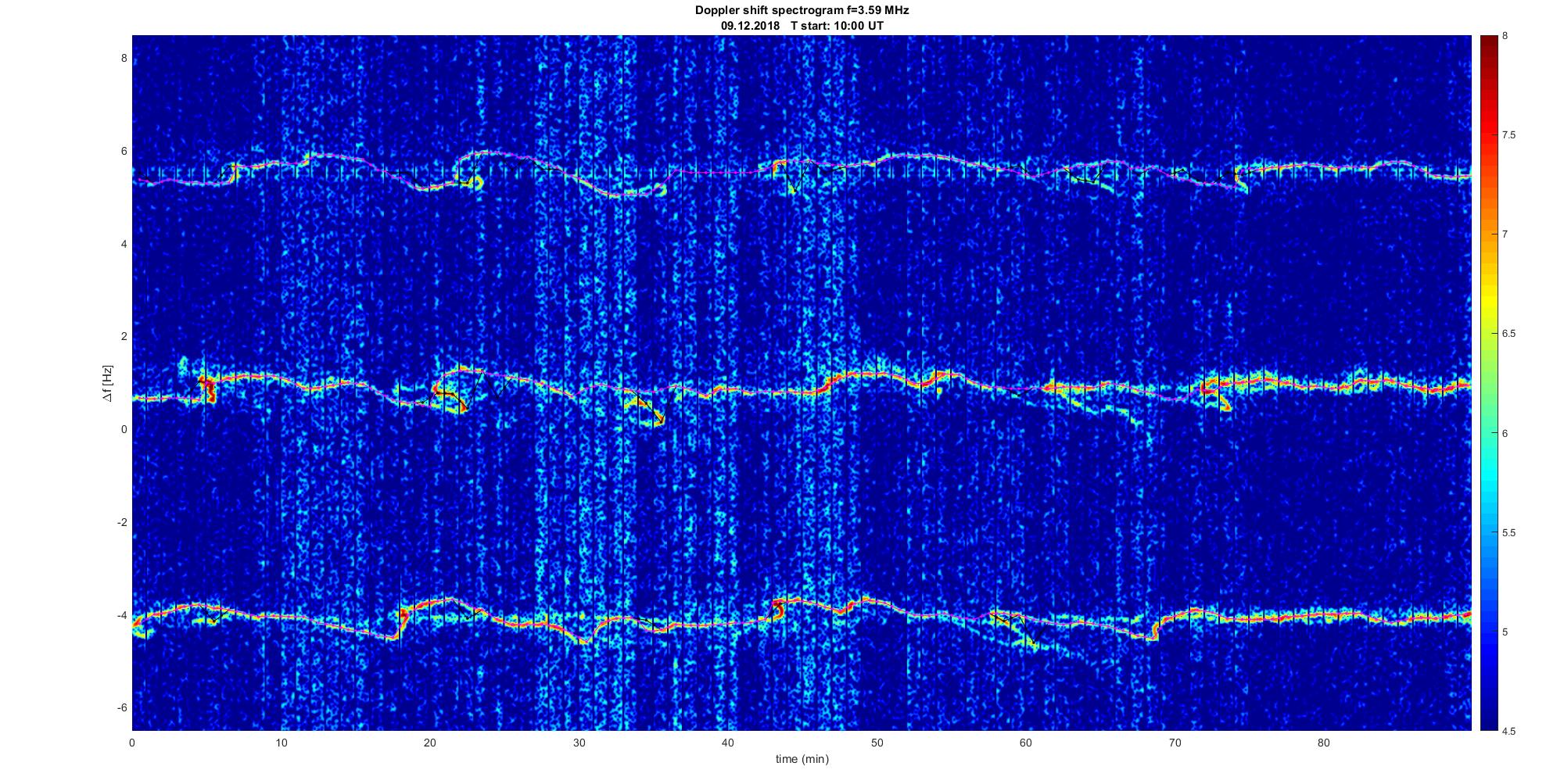Click the x-axis tick label '20'
1564x784 pixels.
point(430,743)
